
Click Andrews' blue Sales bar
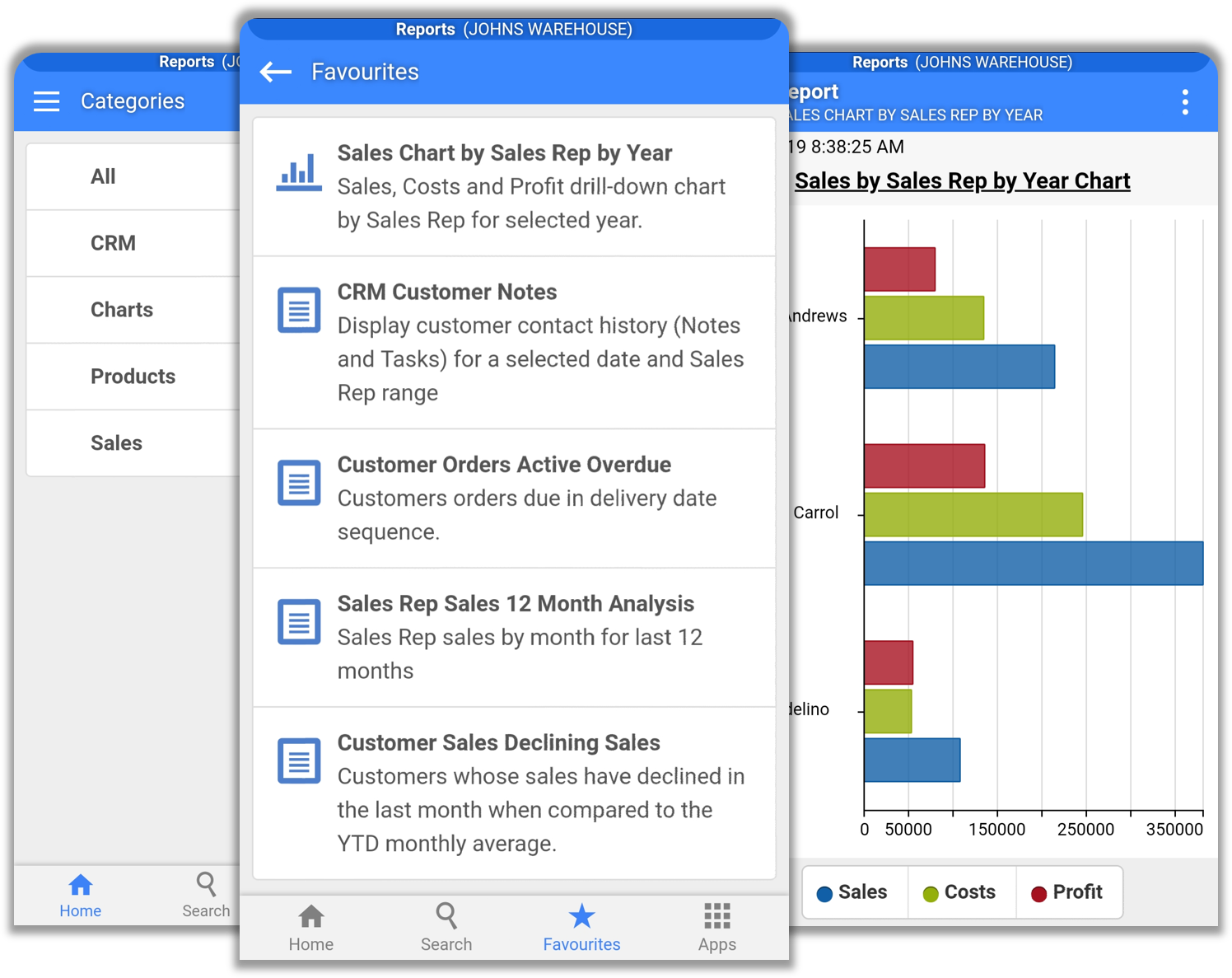[x=959, y=367]
